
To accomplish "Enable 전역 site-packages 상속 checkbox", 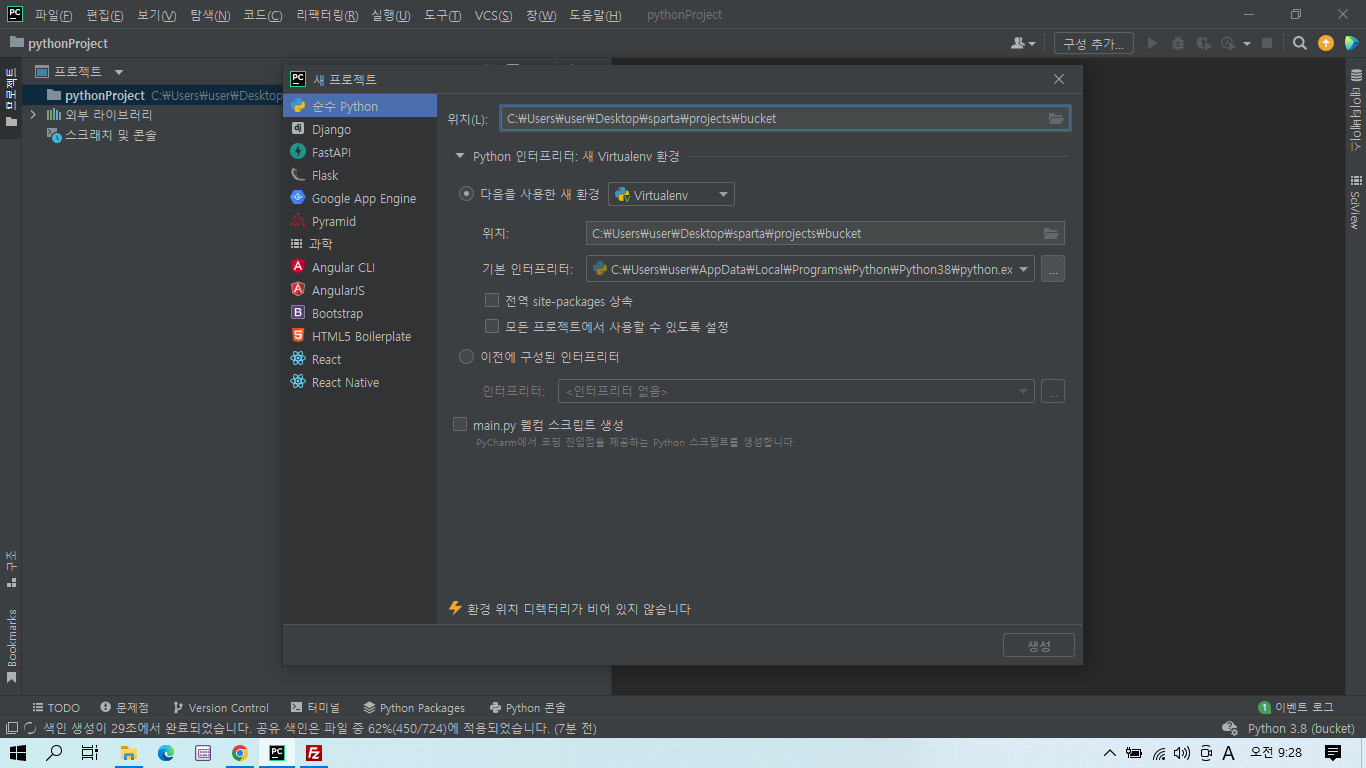I will point(491,300).
